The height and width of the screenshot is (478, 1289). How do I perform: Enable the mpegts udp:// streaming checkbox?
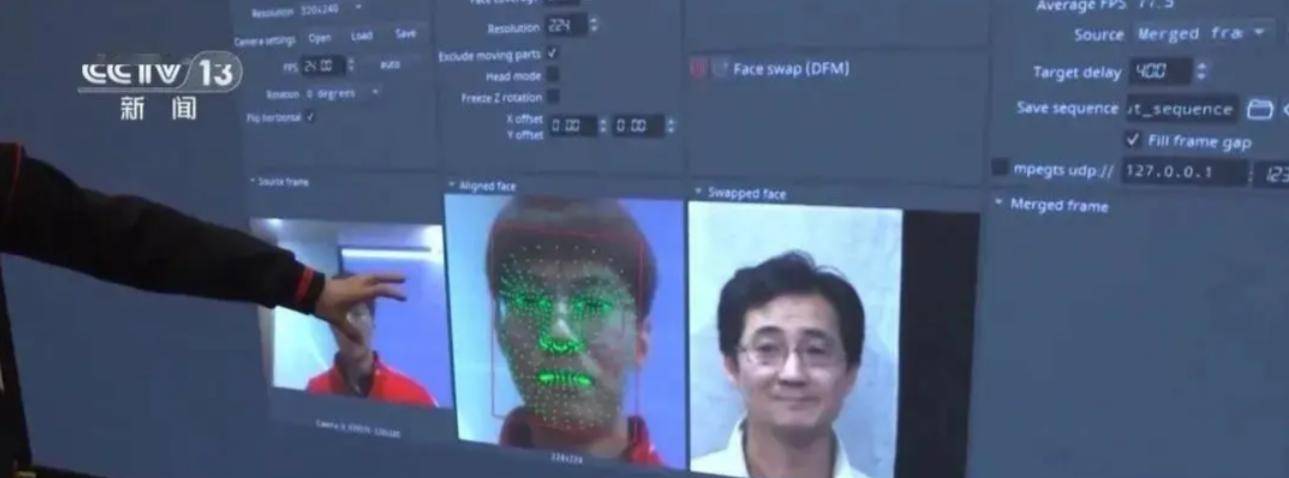[999, 168]
